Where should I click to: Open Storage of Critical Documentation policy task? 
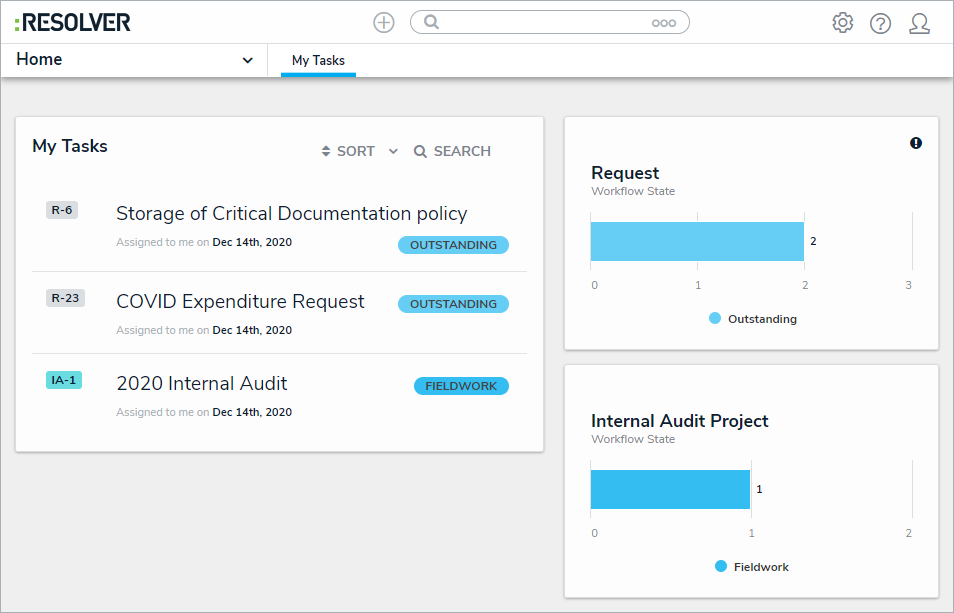click(291, 214)
